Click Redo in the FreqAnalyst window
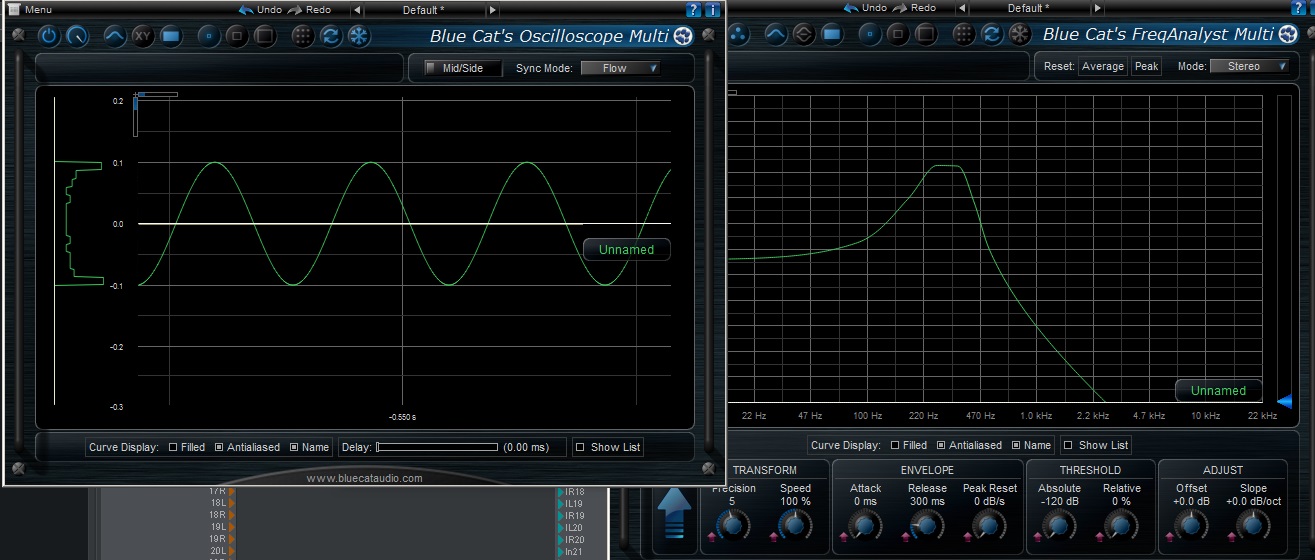Viewport: 1315px width, 560px height. [x=913, y=8]
